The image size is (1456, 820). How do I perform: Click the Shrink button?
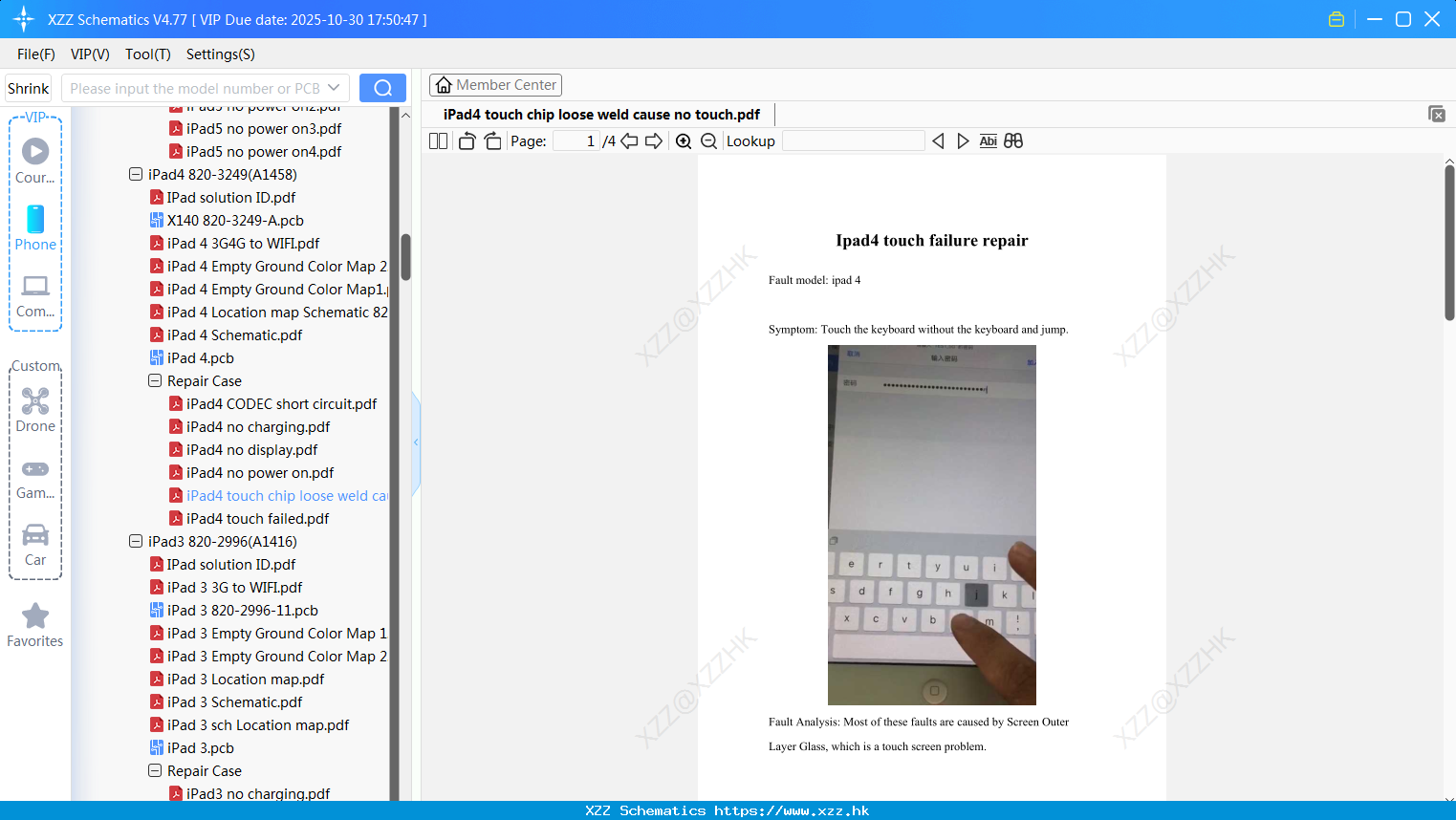(29, 88)
